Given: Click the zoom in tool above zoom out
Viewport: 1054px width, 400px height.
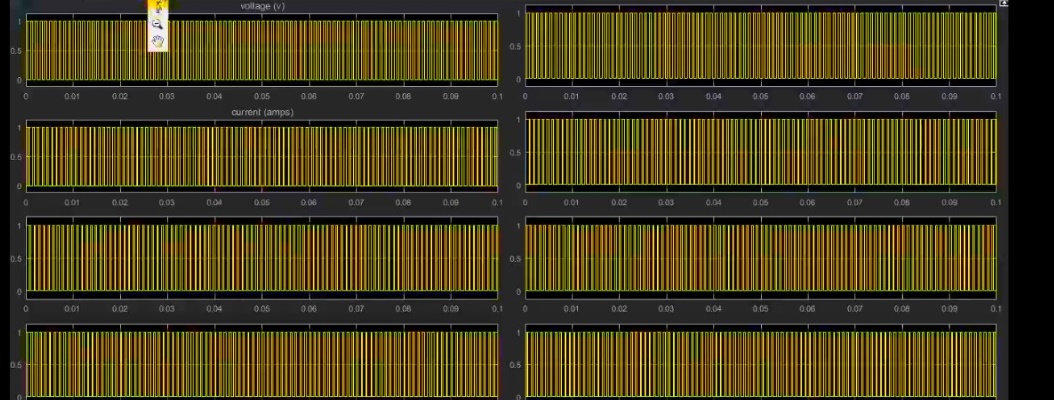Looking at the screenshot, I should 158,7.
